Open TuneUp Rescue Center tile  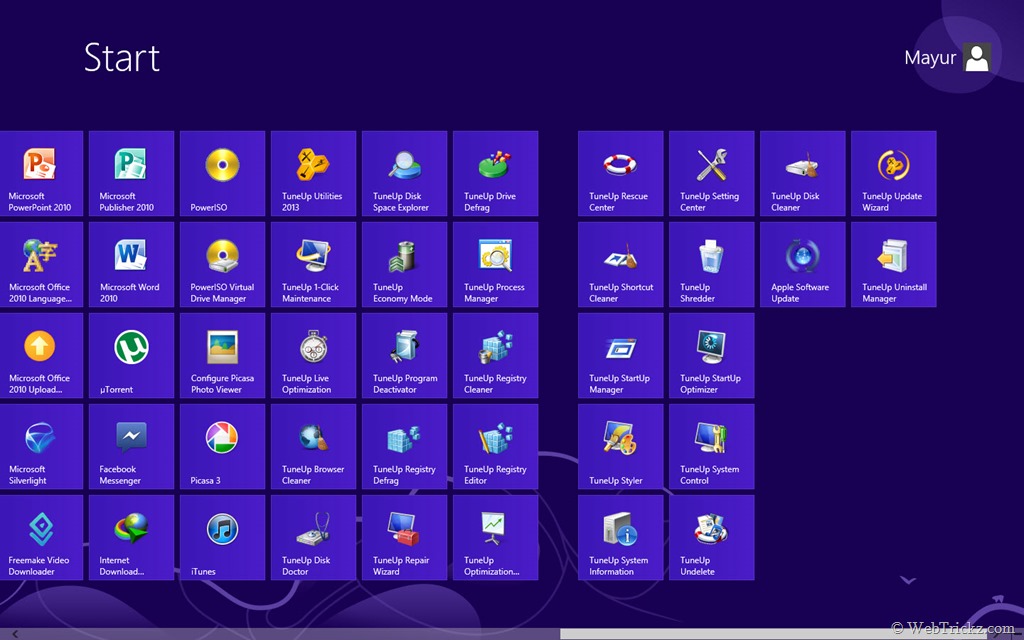620,173
